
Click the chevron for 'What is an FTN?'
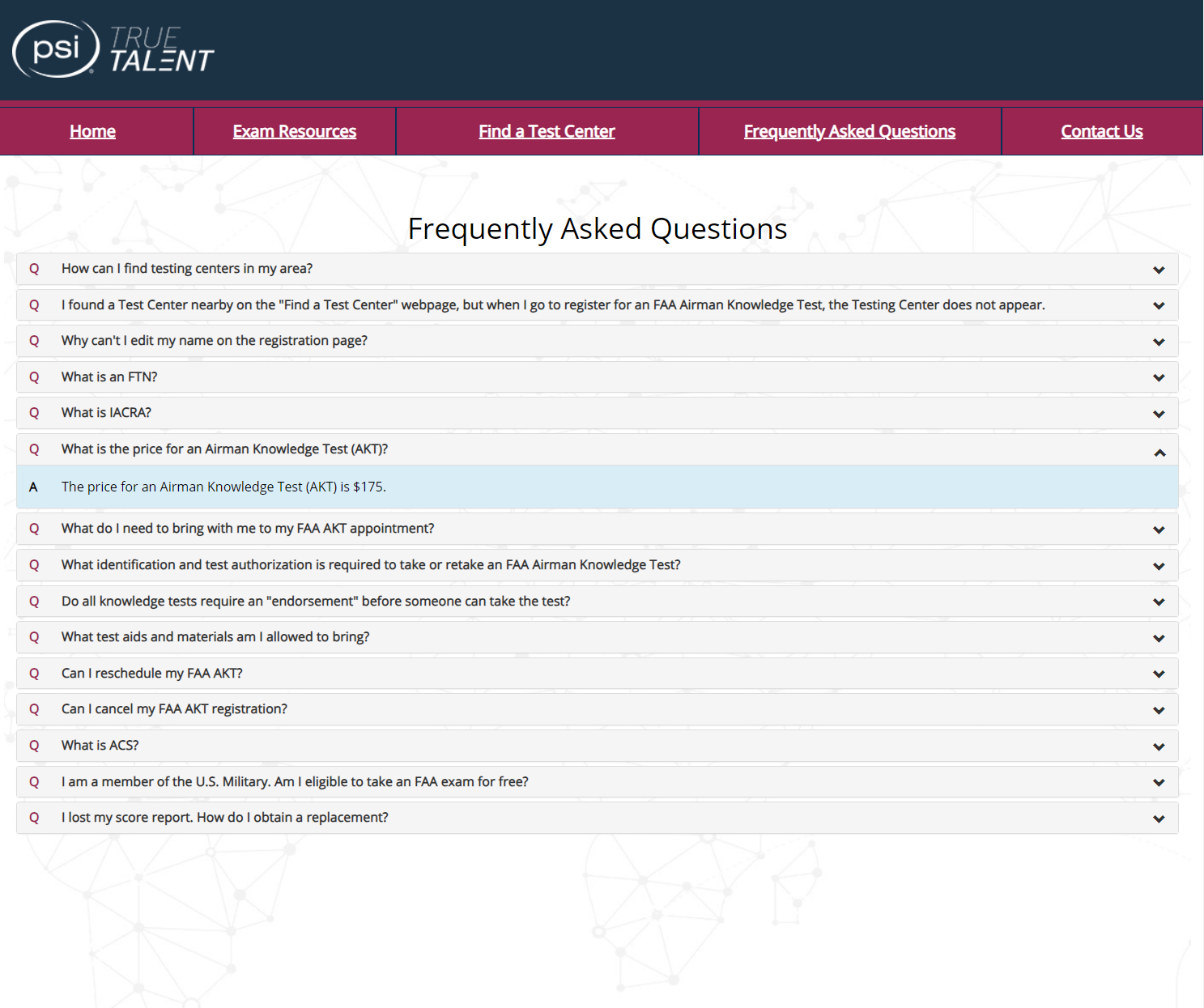coord(1159,377)
